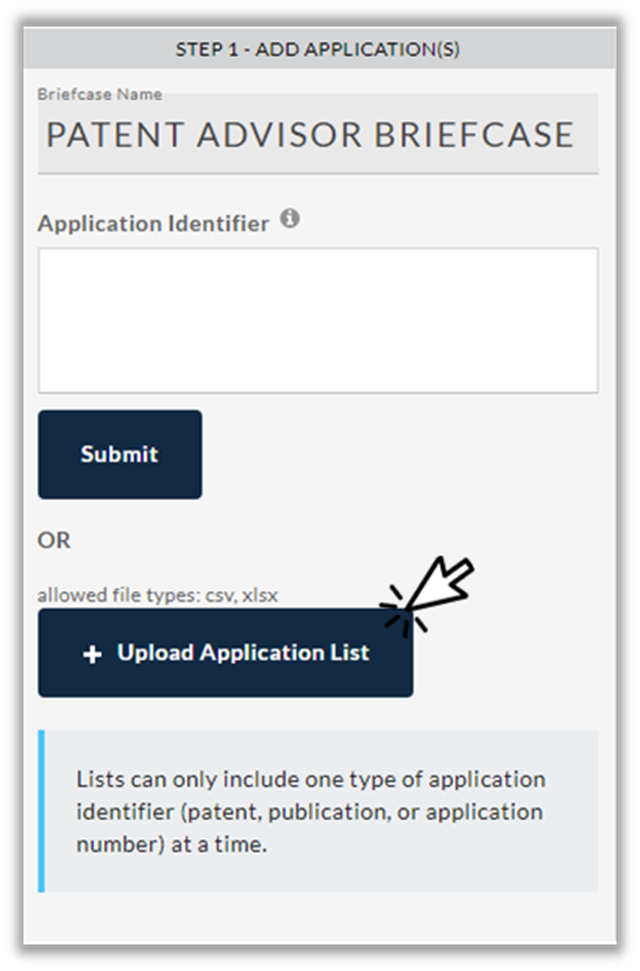
Task: Click the blue accent bar of the notice
Action: coord(42,811)
